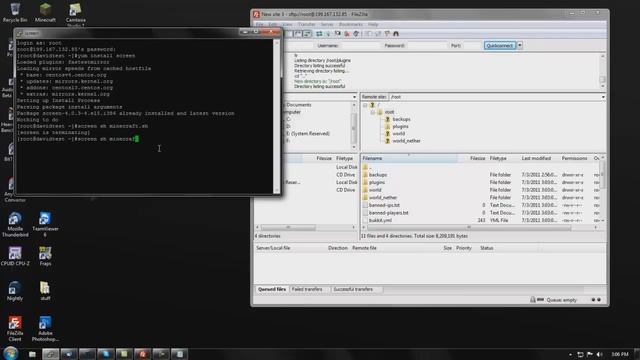The width and height of the screenshot is (640, 360).
Task: Click the volume icon in system tray
Action: (599, 354)
